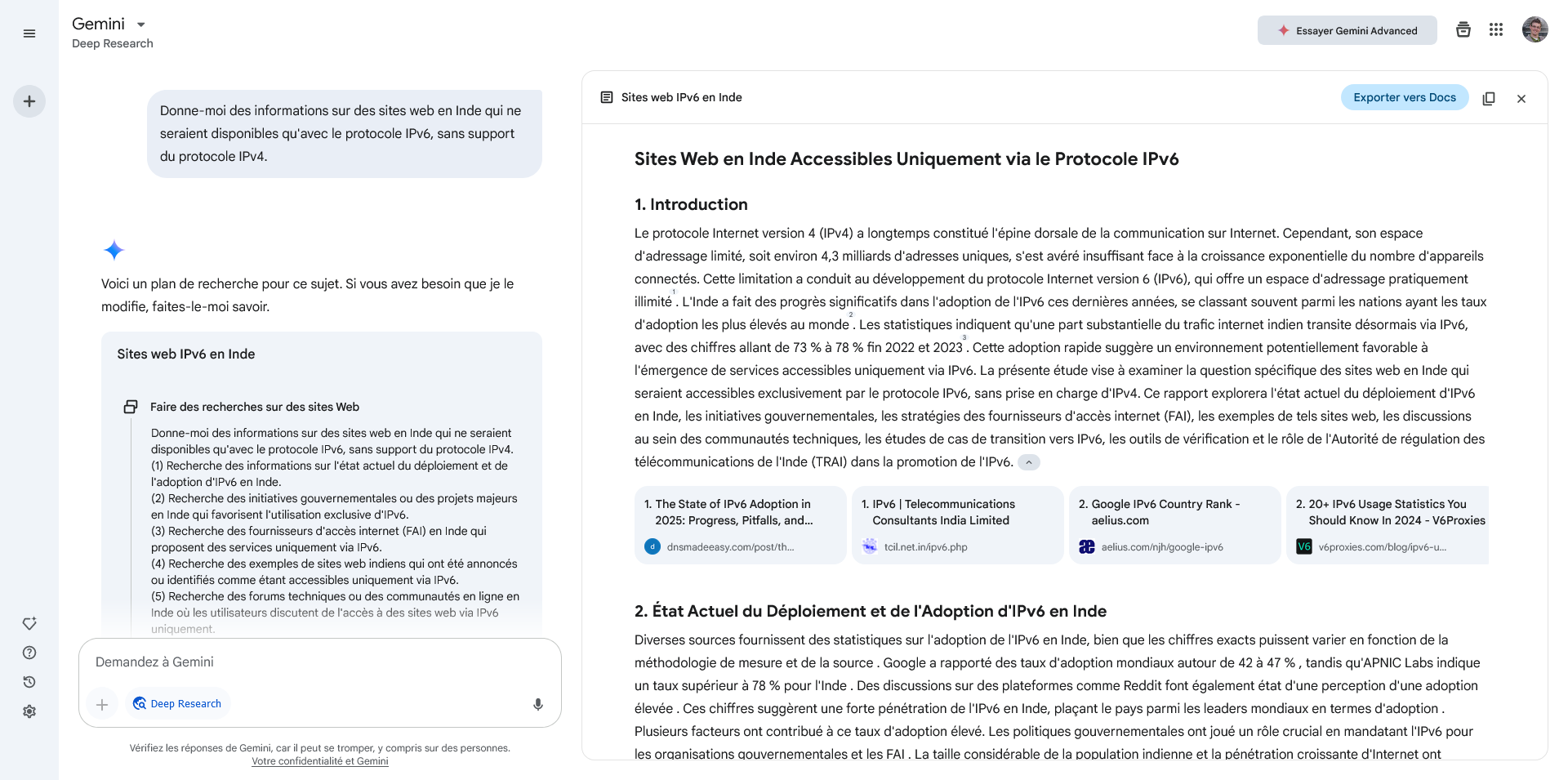
Task: Click the add attachment plus icon
Action: 102,704
